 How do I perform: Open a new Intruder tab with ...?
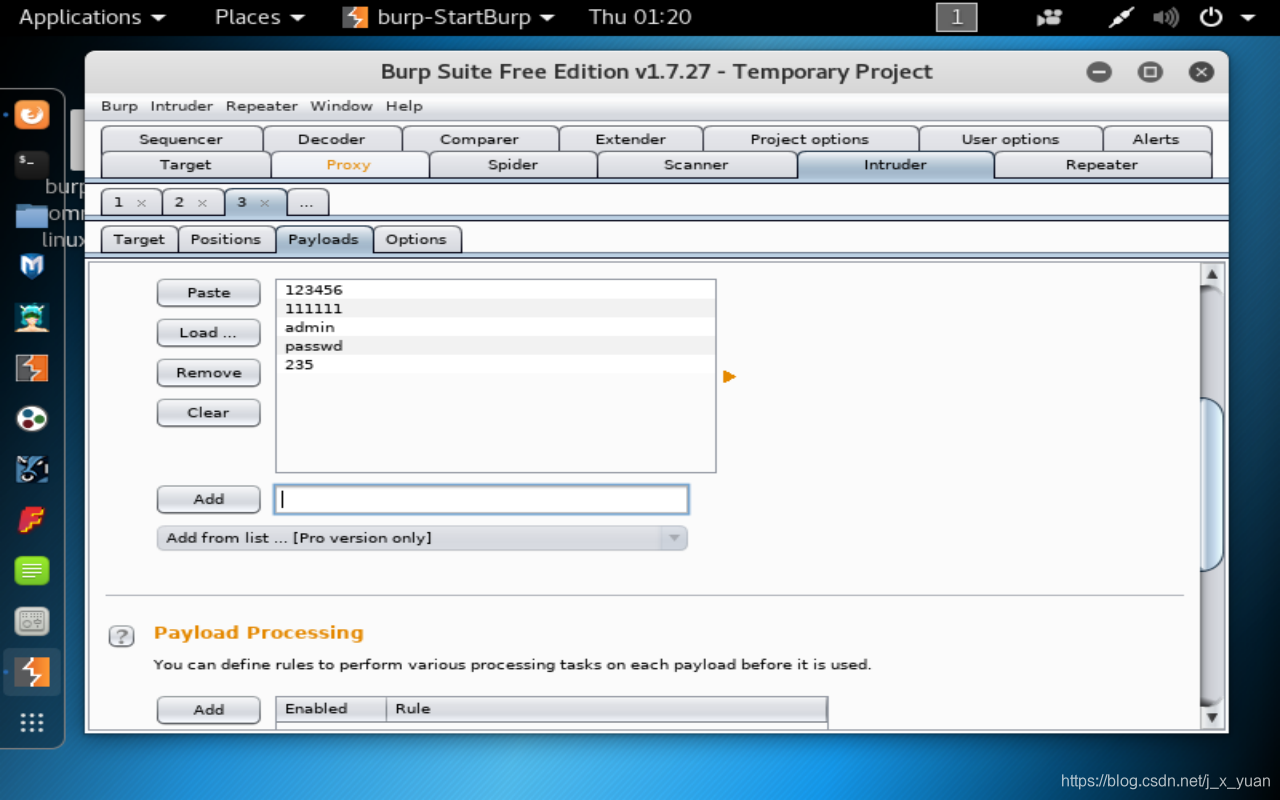307,202
